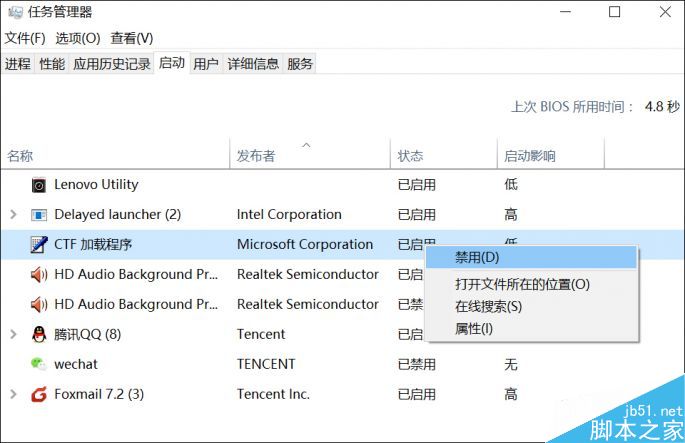
Task: Click the Foxmail red icon
Action: click(39, 395)
